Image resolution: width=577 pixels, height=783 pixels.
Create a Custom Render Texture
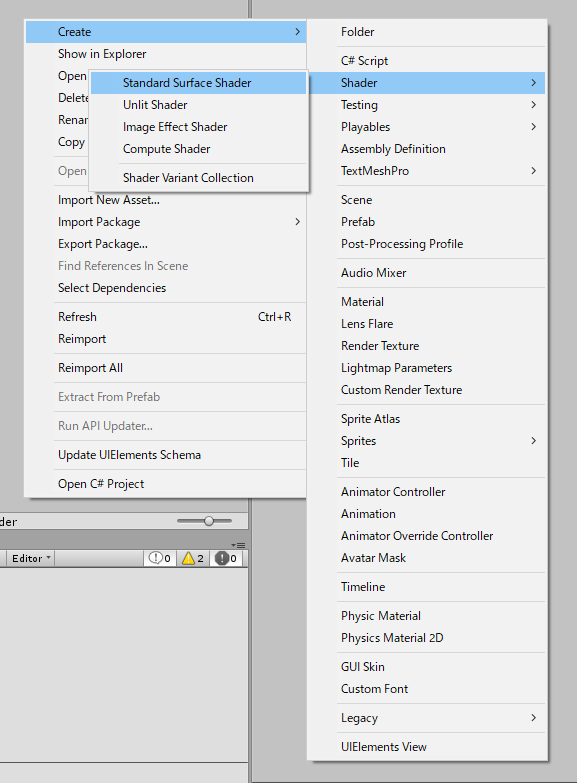tap(427, 390)
